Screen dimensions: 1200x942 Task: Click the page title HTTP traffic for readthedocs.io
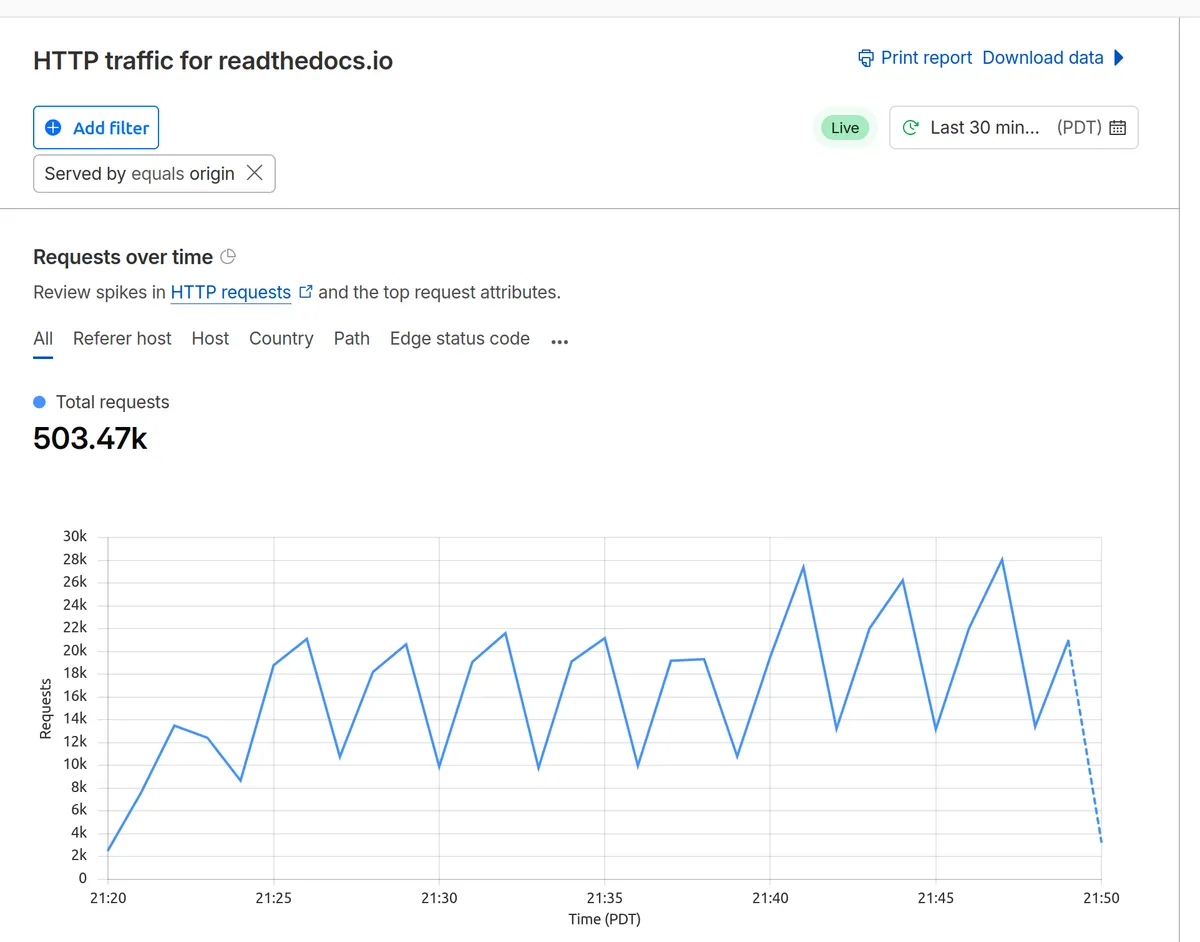tap(213, 61)
